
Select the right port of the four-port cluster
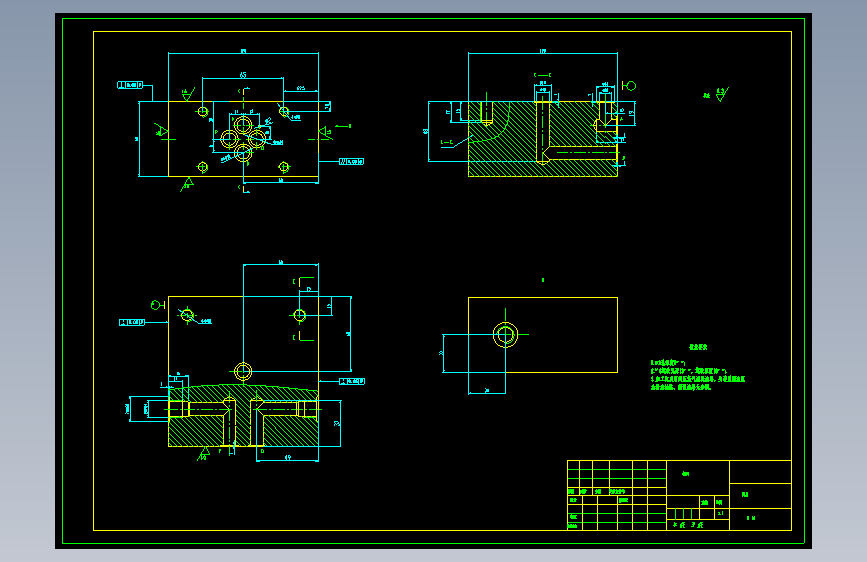[257, 138]
